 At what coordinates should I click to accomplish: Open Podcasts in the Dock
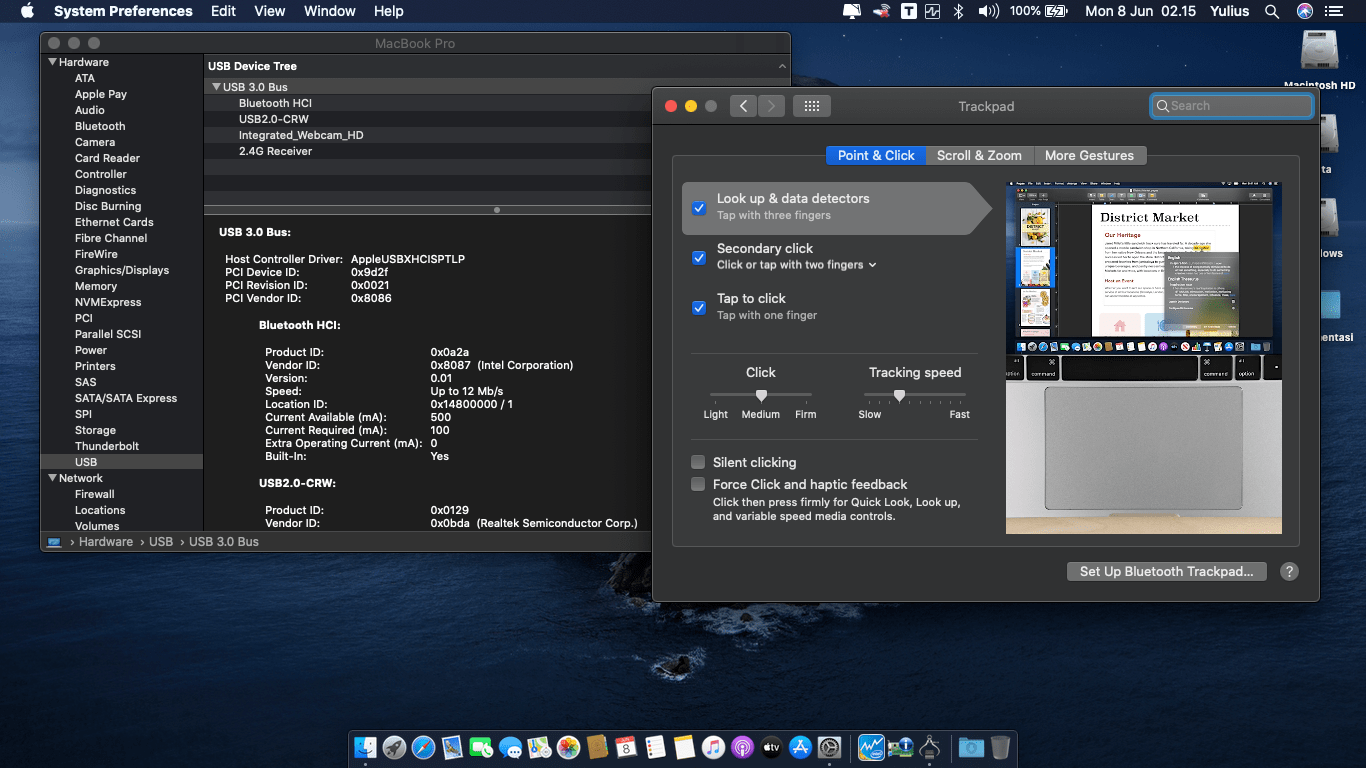tap(742, 747)
